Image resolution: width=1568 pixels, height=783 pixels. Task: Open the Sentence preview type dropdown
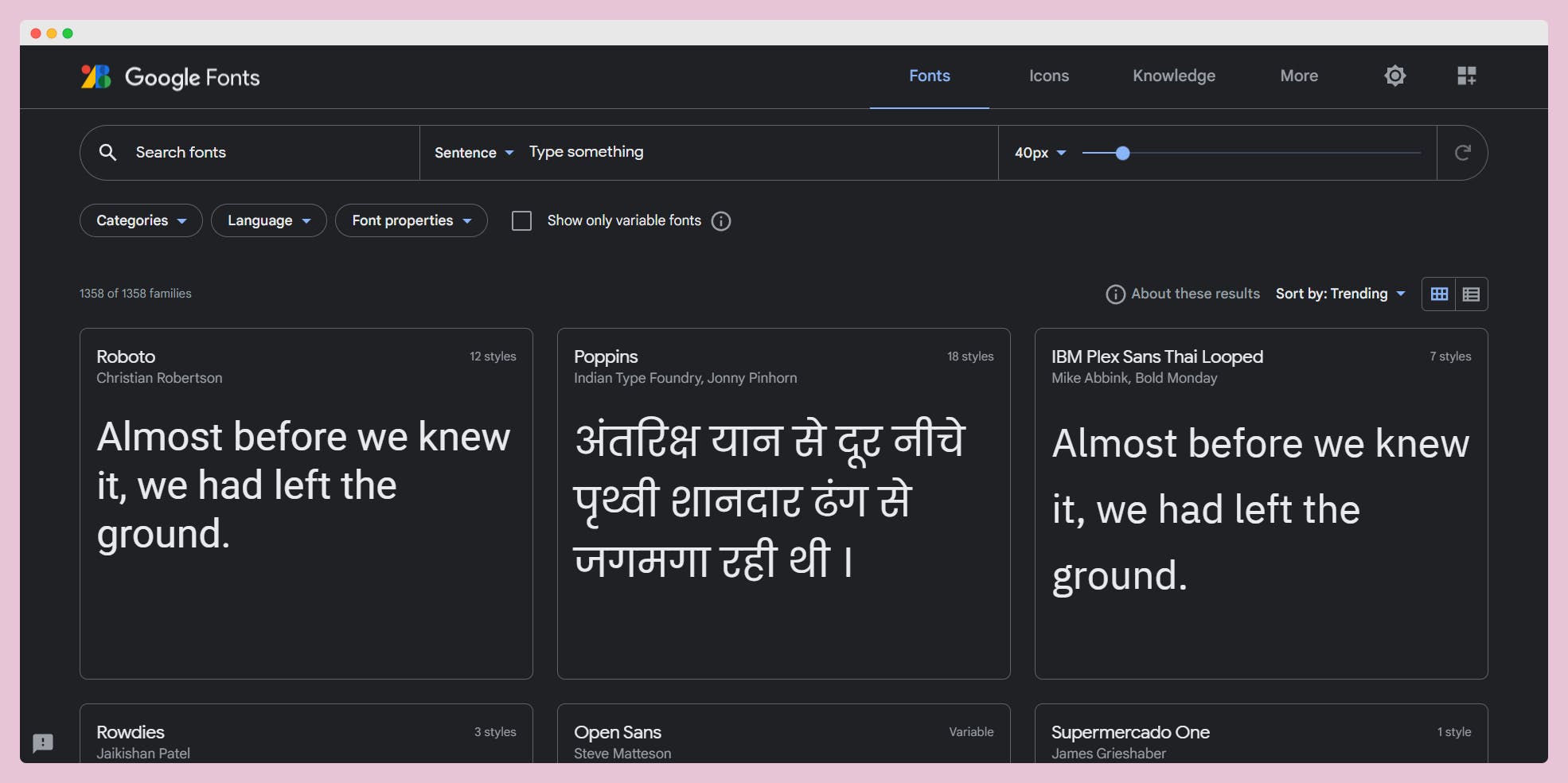474,153
